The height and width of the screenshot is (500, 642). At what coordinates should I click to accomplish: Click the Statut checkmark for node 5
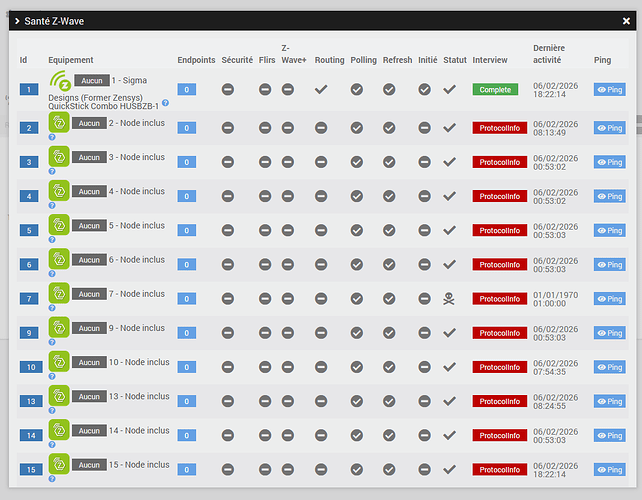(x=449, y=230)
